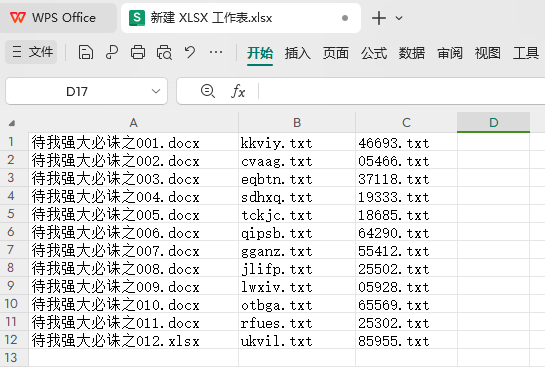
Task: Open the 数据 ribbon tab
Action: click(412, 53)
